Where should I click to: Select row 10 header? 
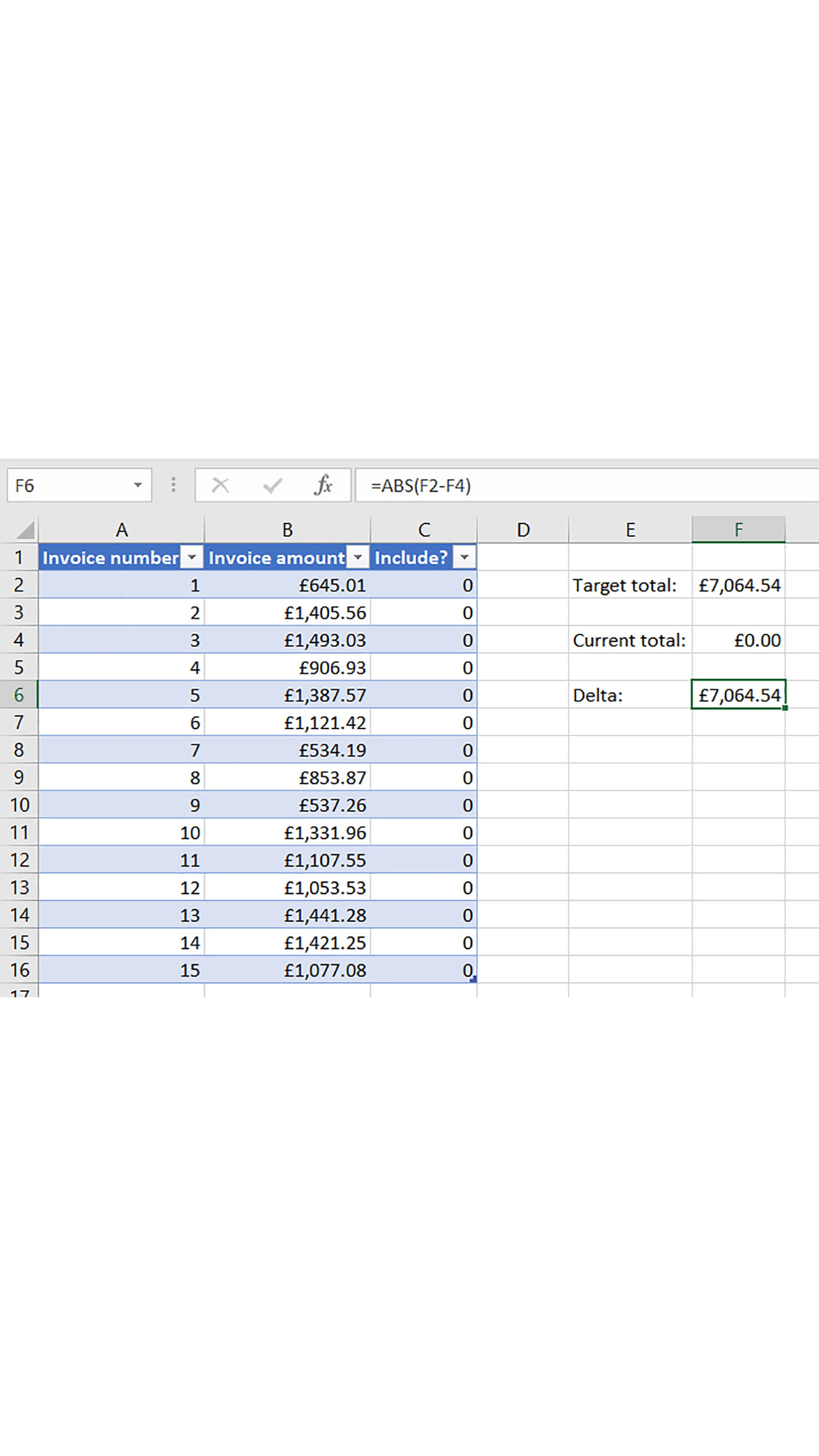coord(19,804)
